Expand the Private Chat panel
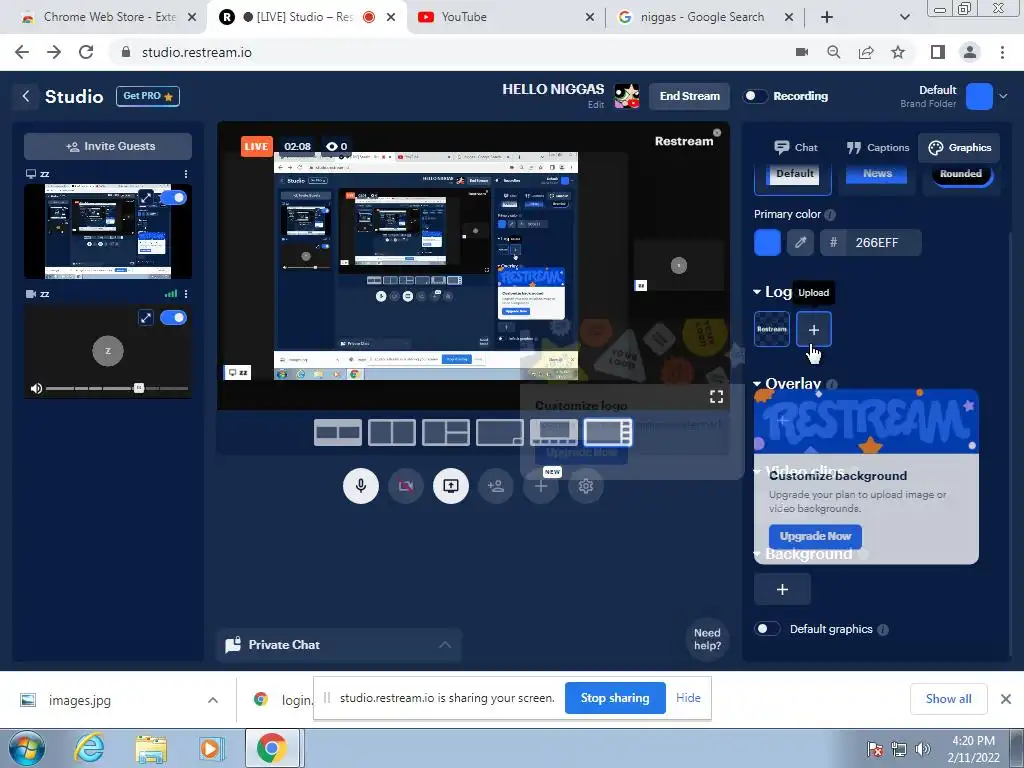This screenshot has width=1024, height=768. click(x=339, y=645)
